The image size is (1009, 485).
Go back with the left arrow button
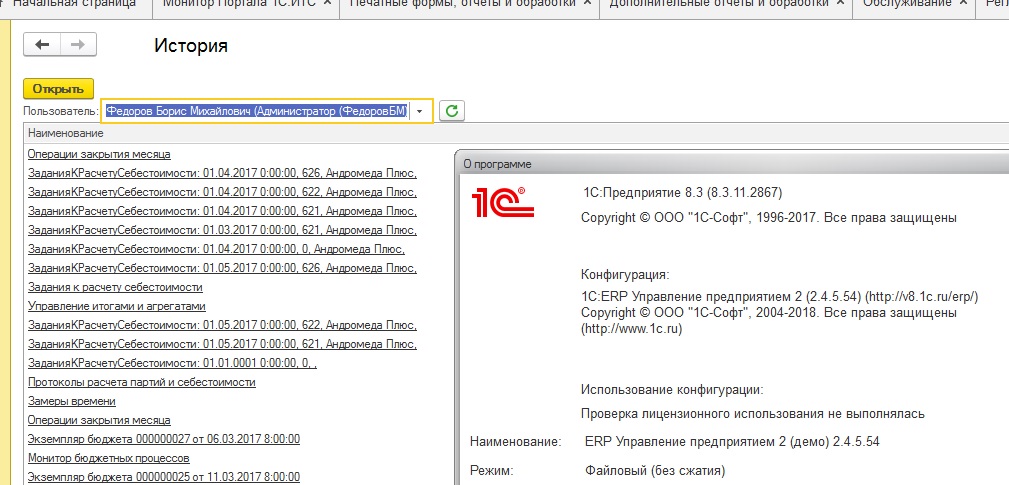(x=42, y=44)
